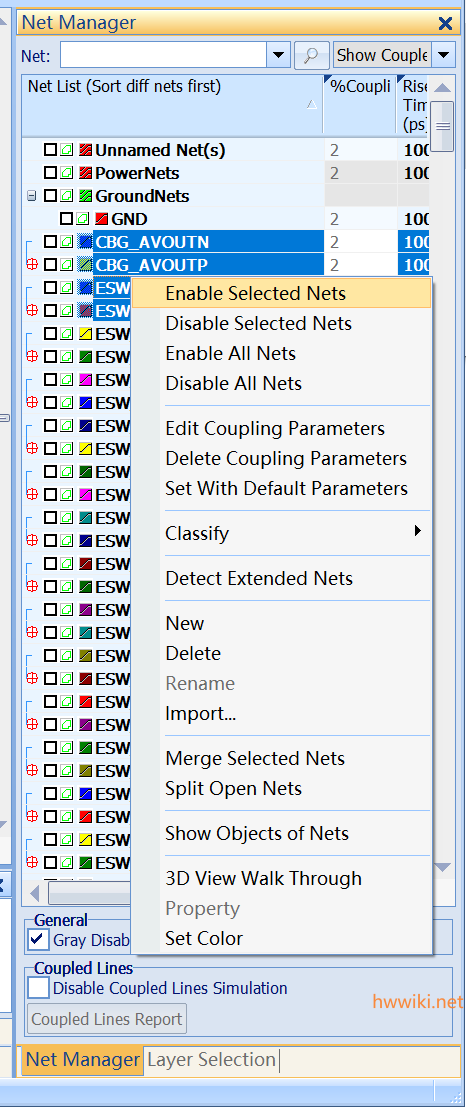Click the GroundNets green hatched icon
The image size is (466, 1114).
click(x=86, y=195)
